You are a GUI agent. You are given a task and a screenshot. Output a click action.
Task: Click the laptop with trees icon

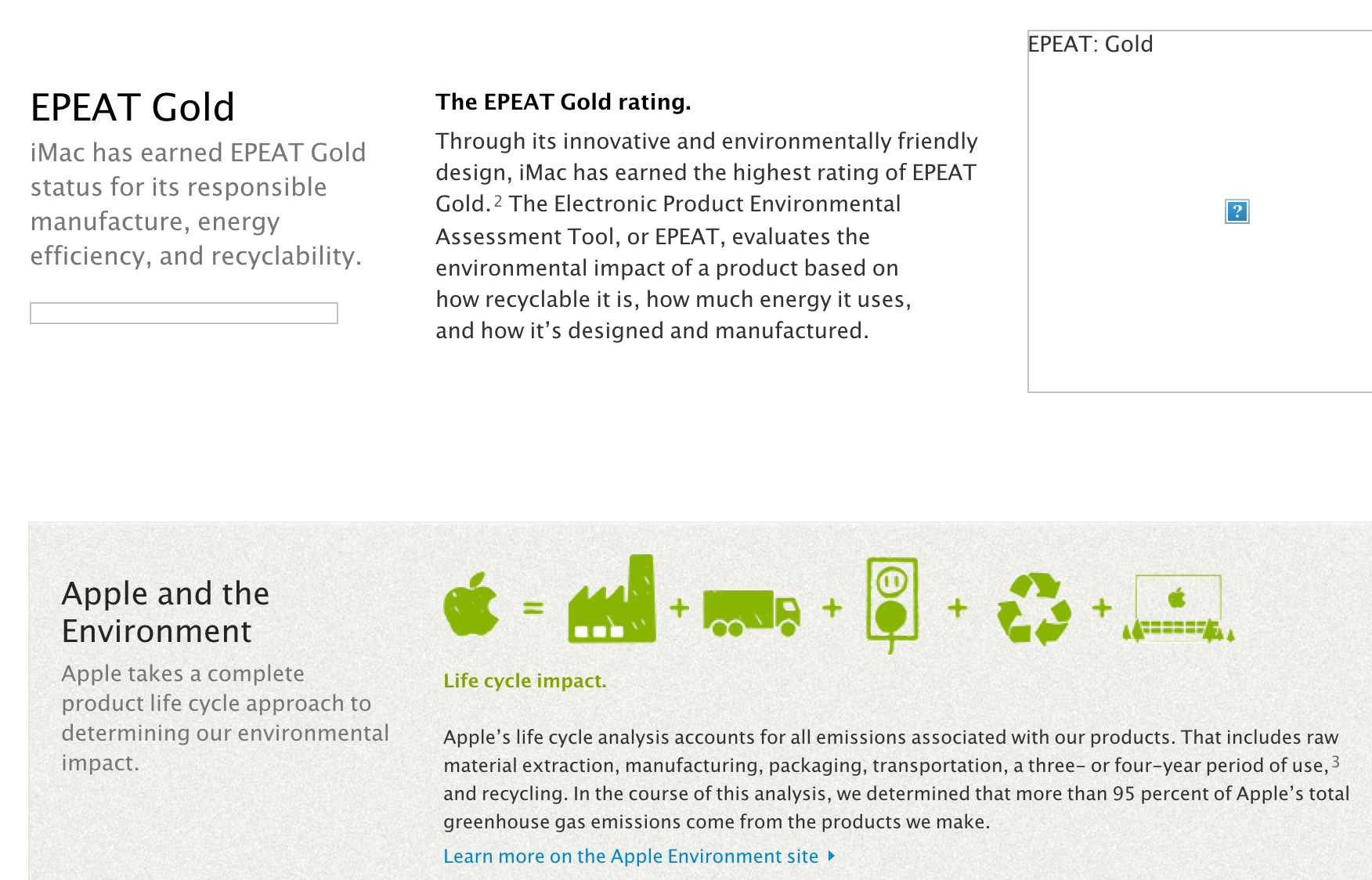coord(1178,610)
